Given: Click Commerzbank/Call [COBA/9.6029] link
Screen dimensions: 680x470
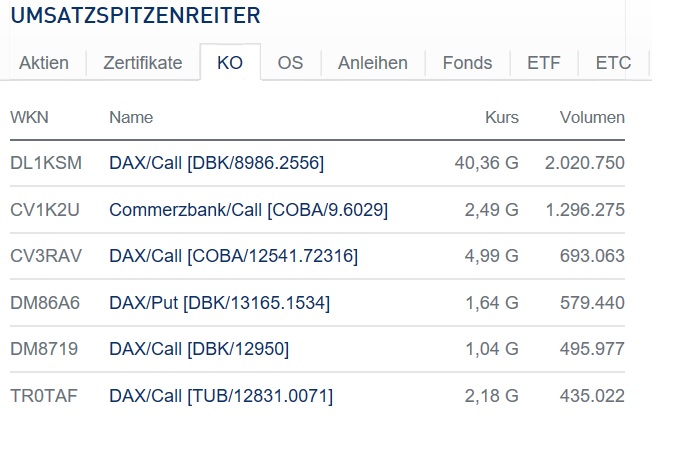Looking at the screenshot, I should [248, 209].
